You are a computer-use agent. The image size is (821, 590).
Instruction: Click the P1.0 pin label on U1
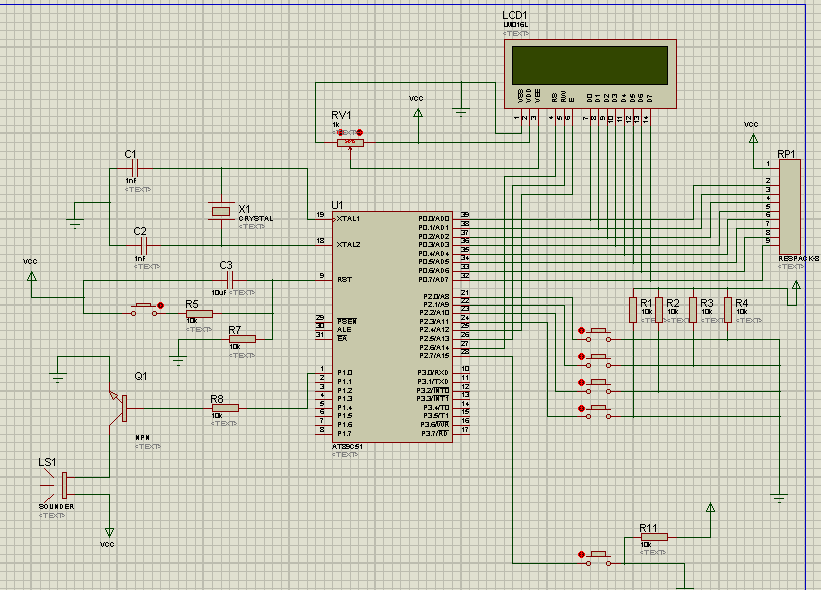345,373
